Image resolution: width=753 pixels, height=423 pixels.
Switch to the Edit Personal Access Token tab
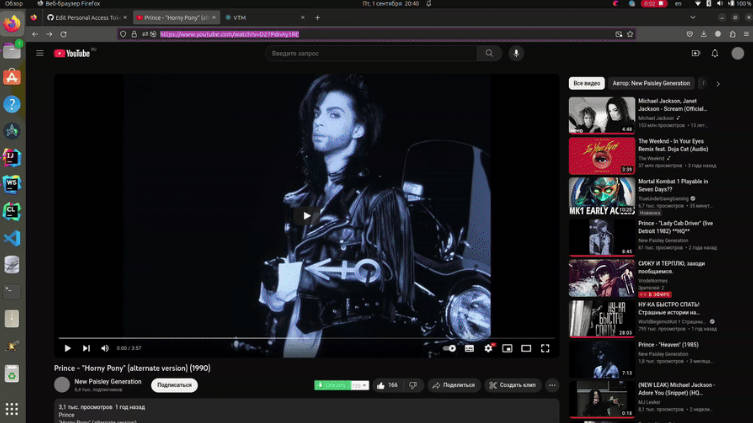[85, 18]
